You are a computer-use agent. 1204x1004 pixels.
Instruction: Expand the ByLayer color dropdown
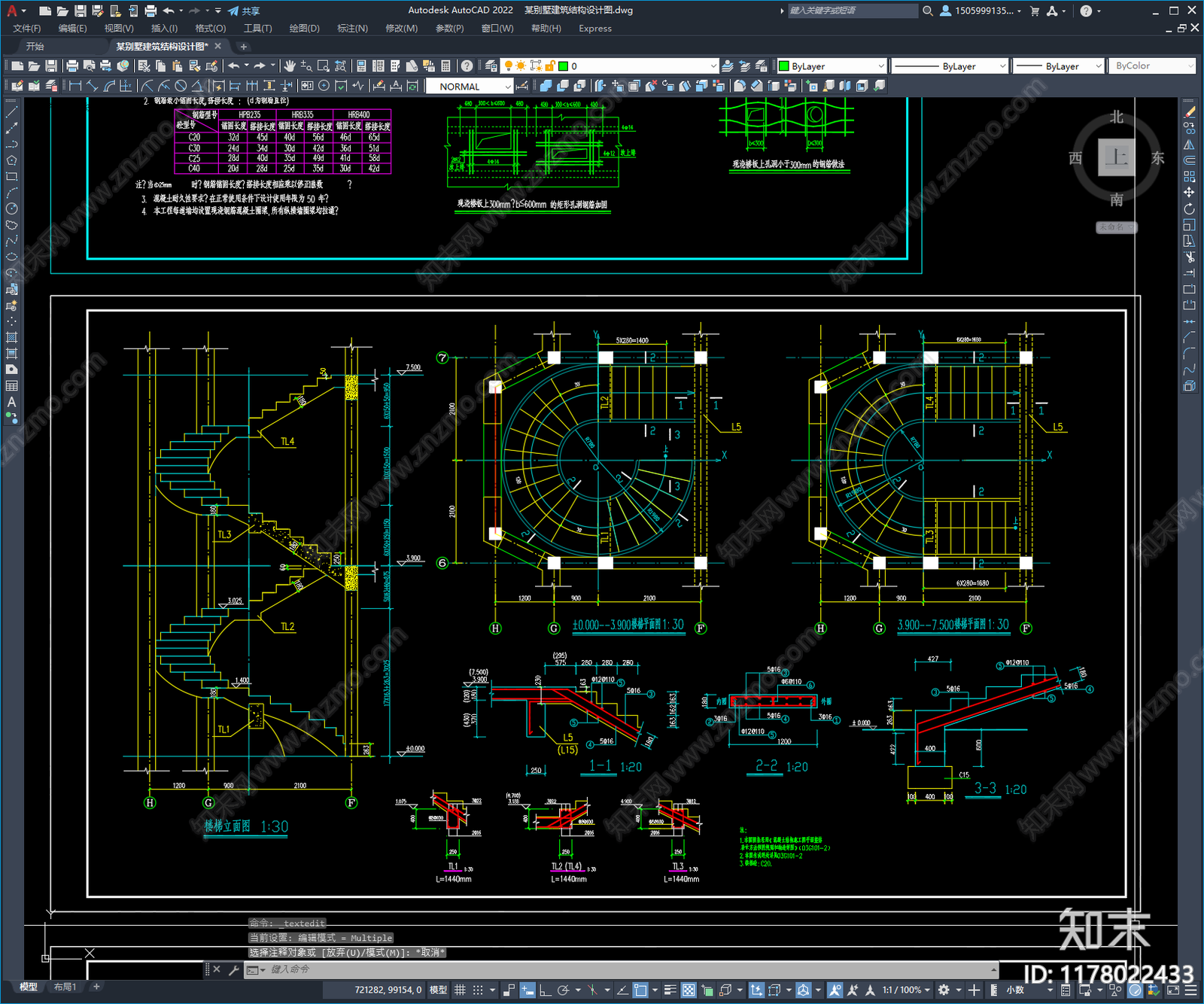[832, 66]
